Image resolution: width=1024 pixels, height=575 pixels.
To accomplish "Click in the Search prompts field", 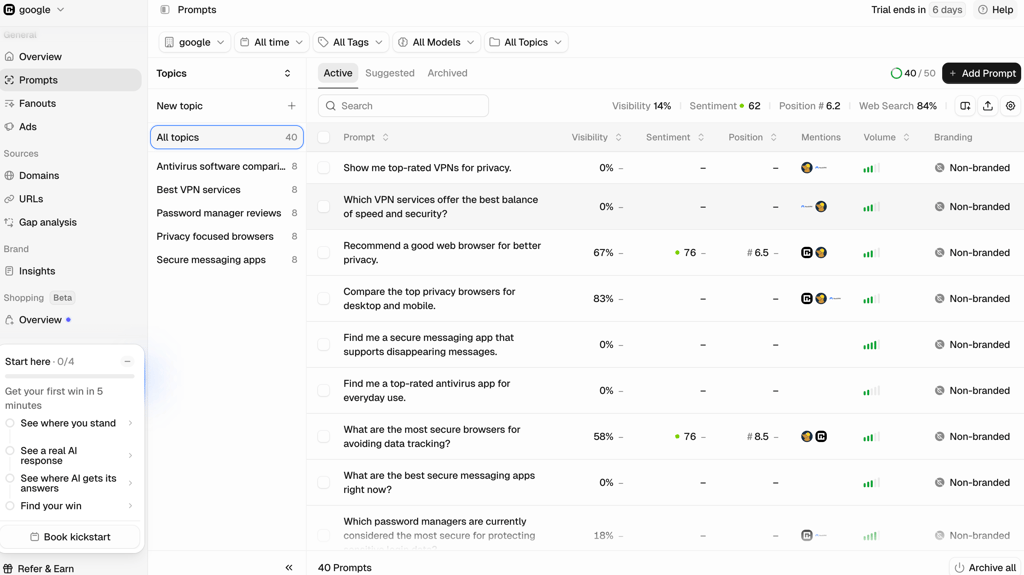I will tap(403, 106).
